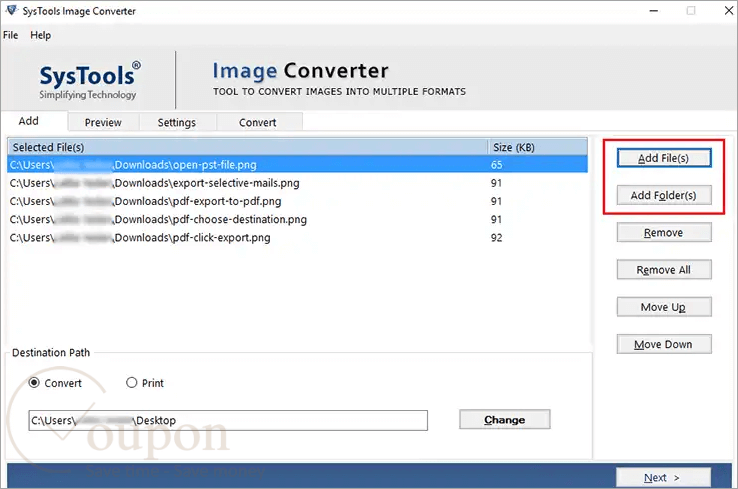Click size value 65 in file list
Image resolution: width=738 pixels, height=489 pixels.
(x=497, y=165)
